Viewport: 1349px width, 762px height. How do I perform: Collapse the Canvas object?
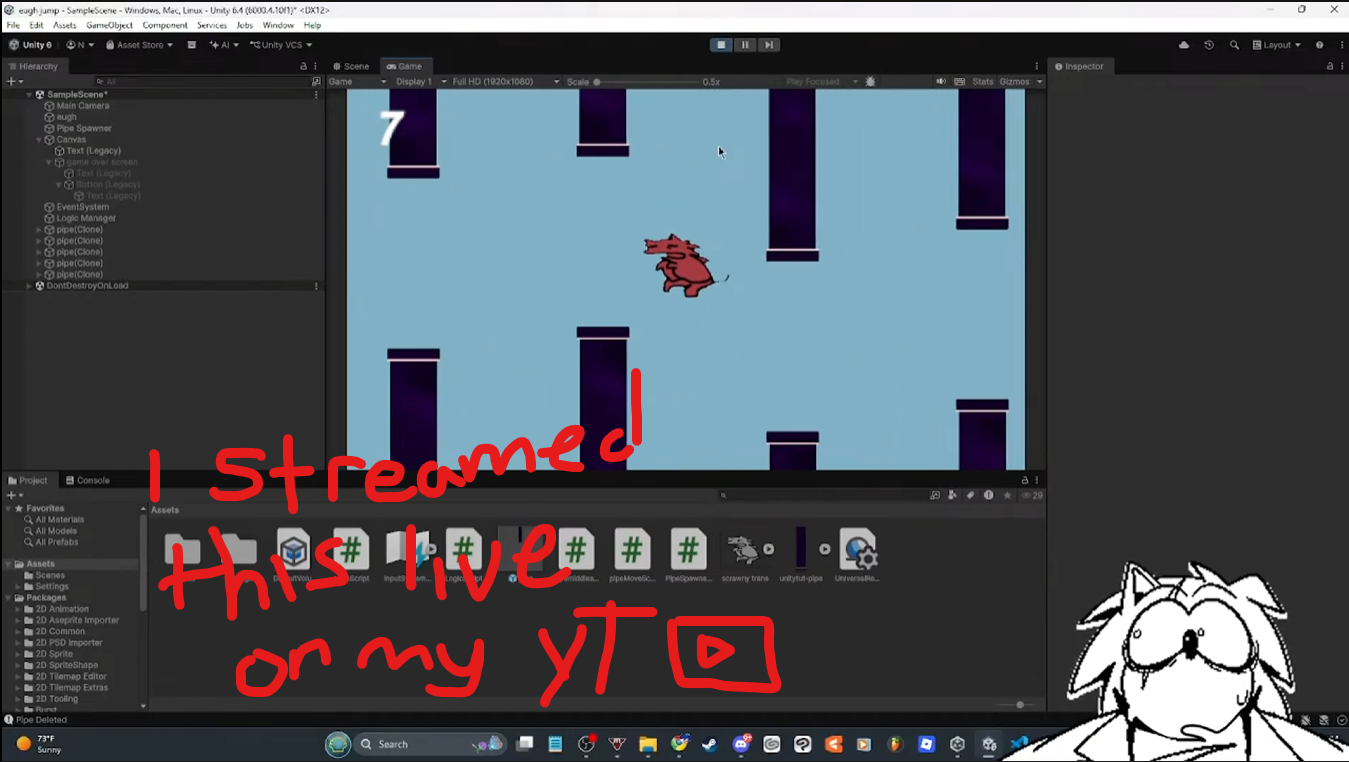tap(39, 140)
